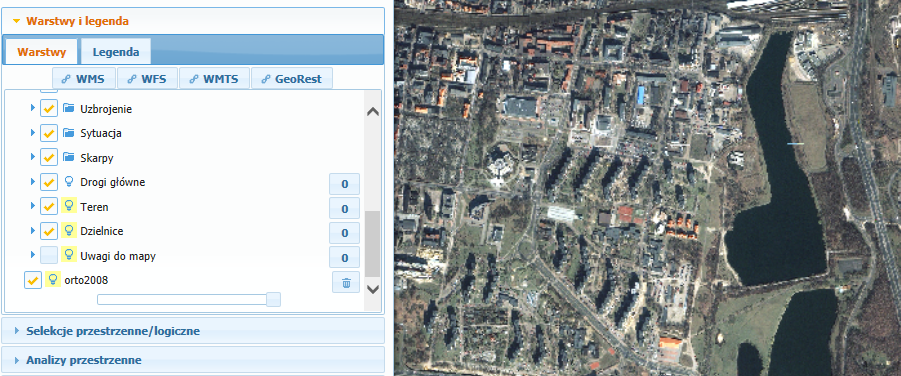This screenshot has height=376, width=901.
Task: Uncheck the Sytuacja layer checkbox
Action: (x=49, y=133)
